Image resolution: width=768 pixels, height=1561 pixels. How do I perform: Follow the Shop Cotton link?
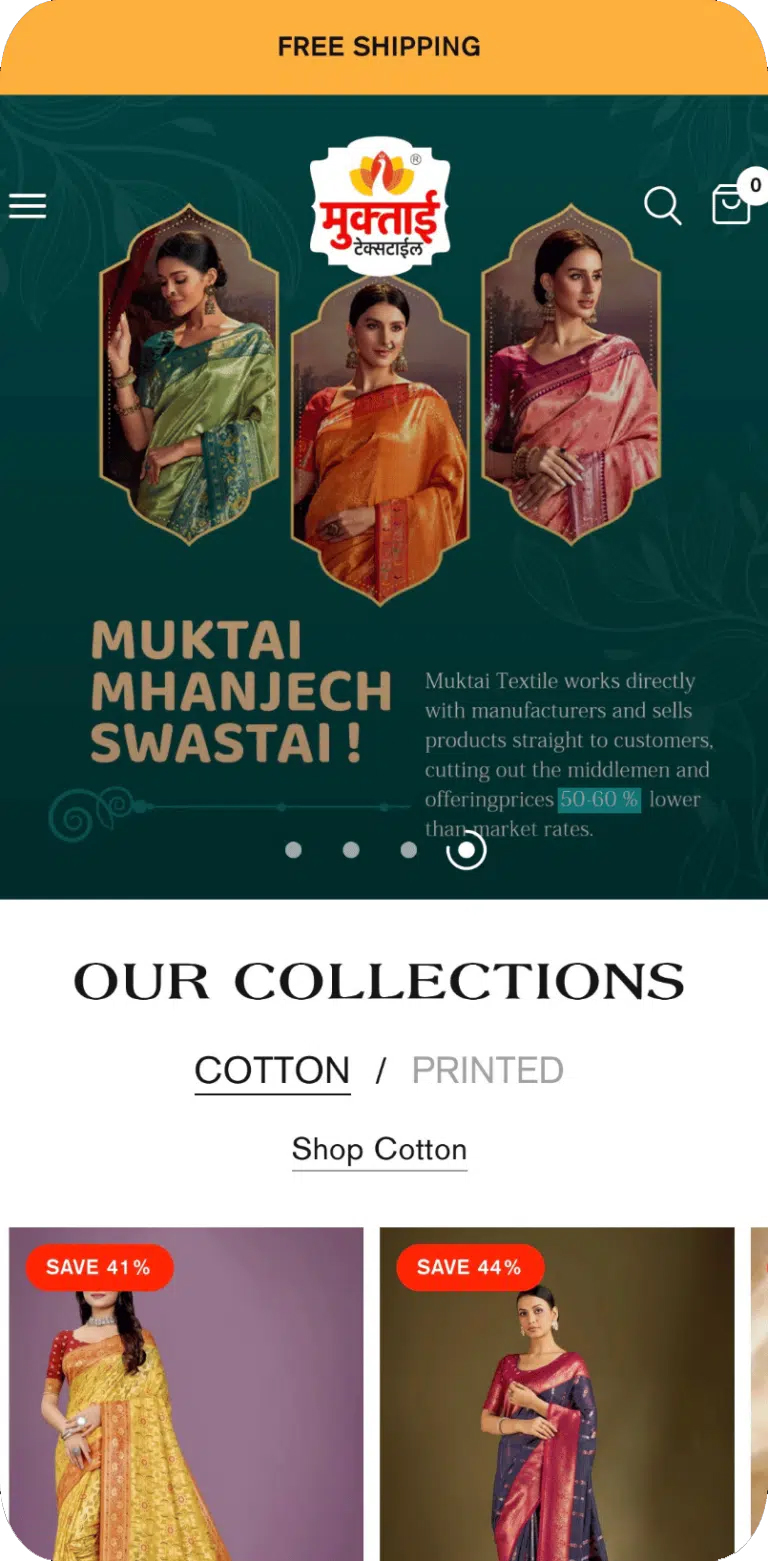[x=379, y=1150]
